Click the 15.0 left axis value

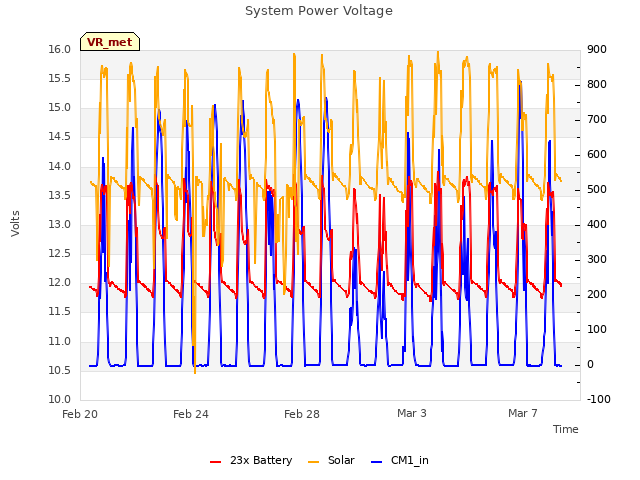pyautogui.click(x=60, y=108)
